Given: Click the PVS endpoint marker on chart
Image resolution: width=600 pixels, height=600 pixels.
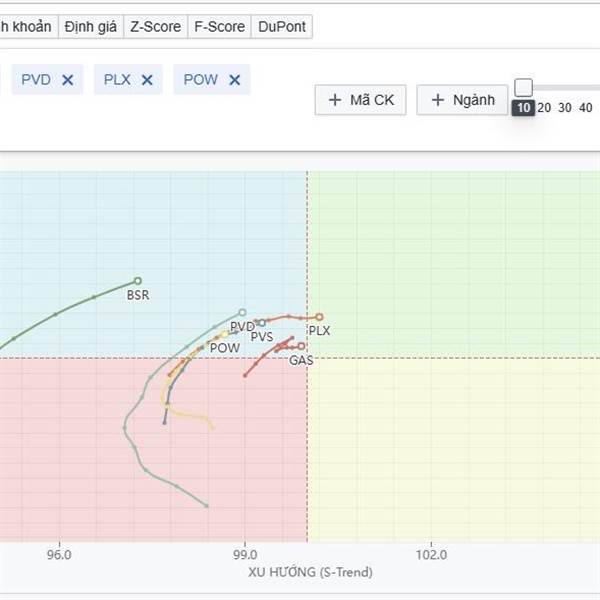Looking at the screenshot, I should click(262, 323).
